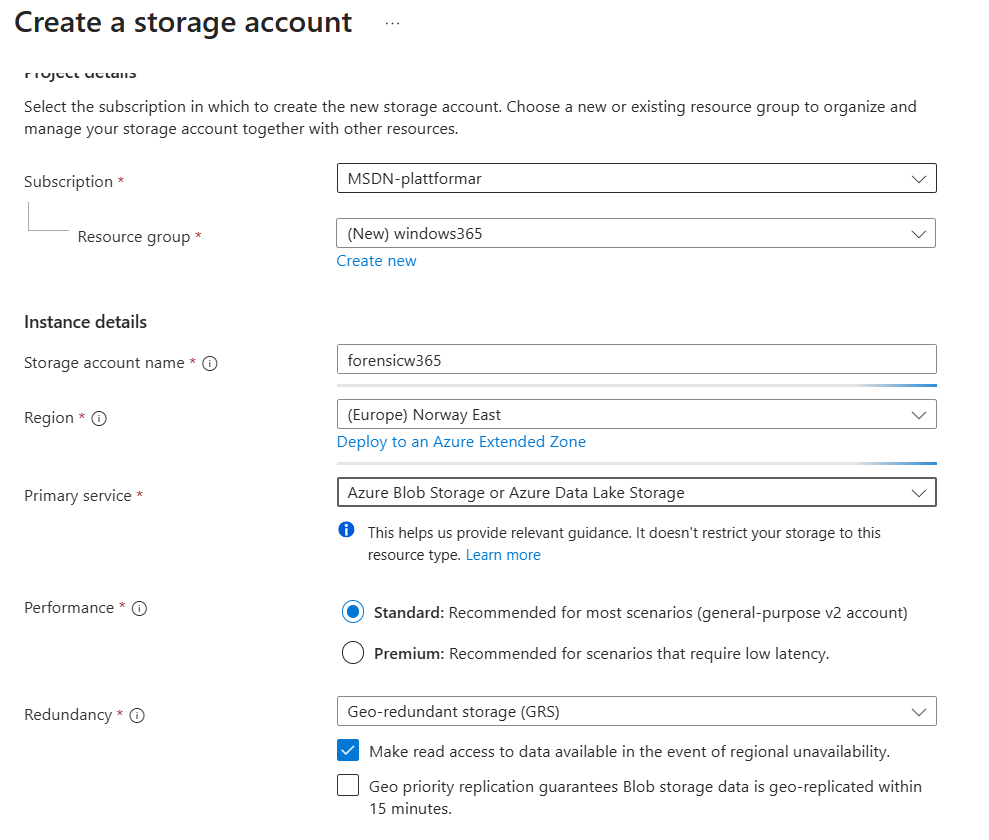The width and height of the screenshot is (989, 840).
Task: Show info tooltip for Redundancy
Action: [x=137, y=715]
